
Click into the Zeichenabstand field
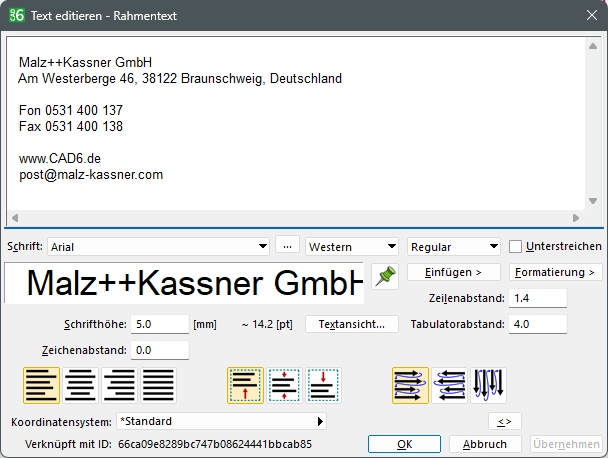(160, 350)
